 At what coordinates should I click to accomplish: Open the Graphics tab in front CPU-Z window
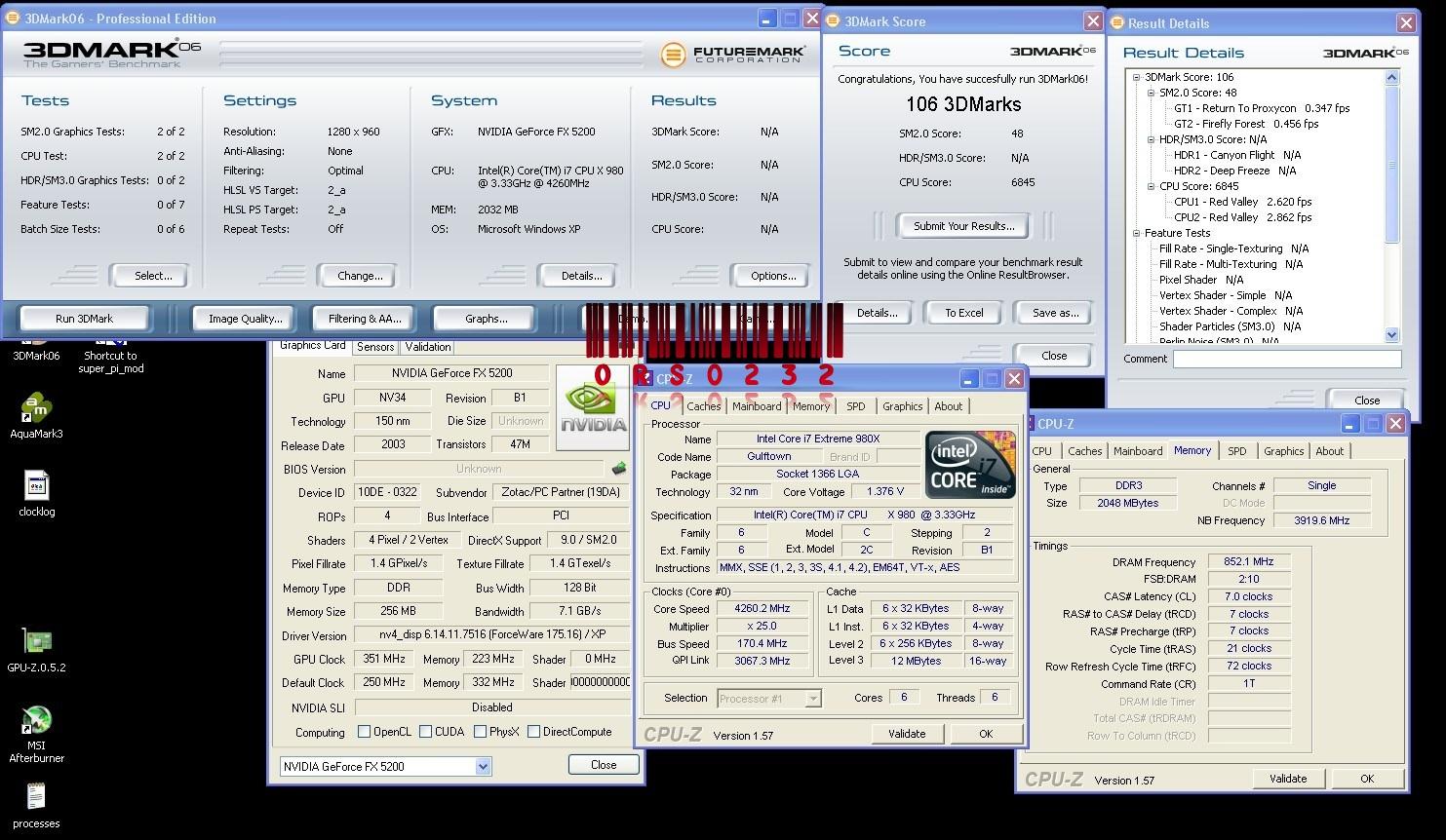tap(902, 406)
